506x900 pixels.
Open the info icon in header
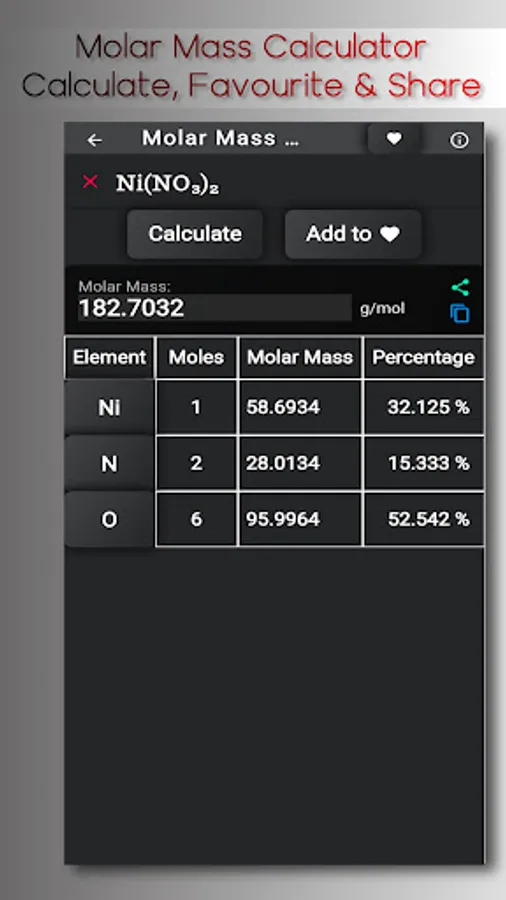pyautogui.click(x=459, y=140)
